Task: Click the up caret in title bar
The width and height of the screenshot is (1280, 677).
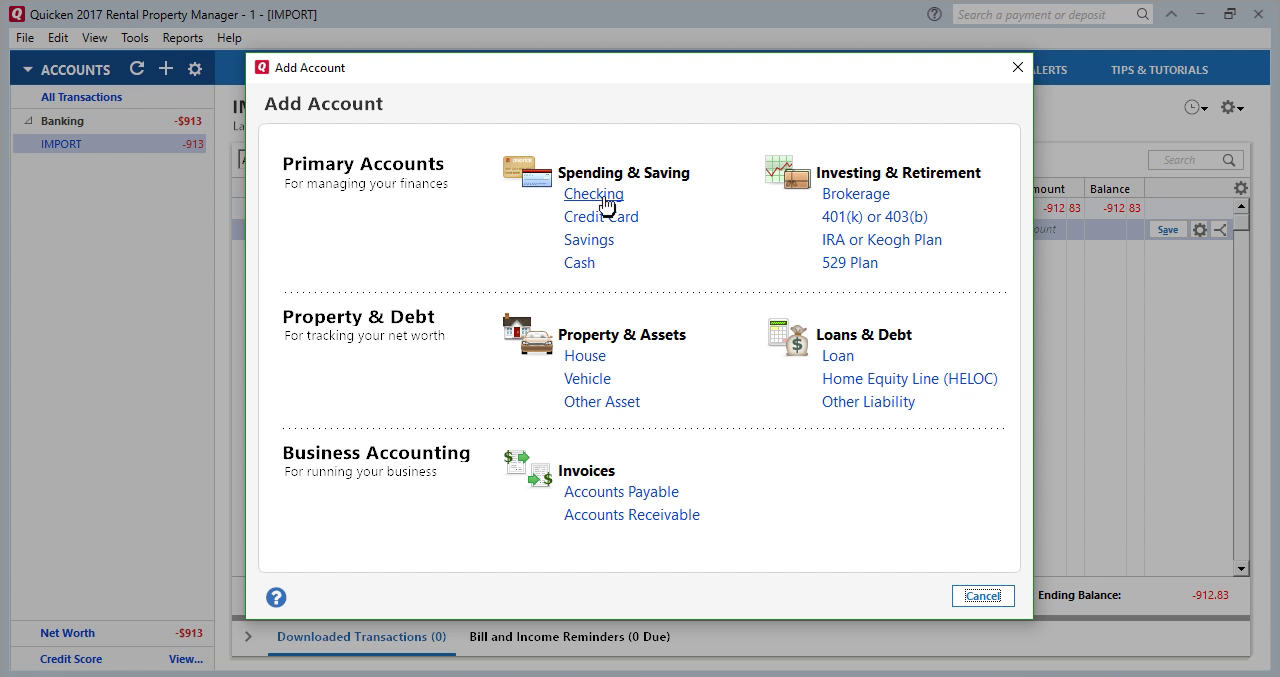Action: (1171, 14)
